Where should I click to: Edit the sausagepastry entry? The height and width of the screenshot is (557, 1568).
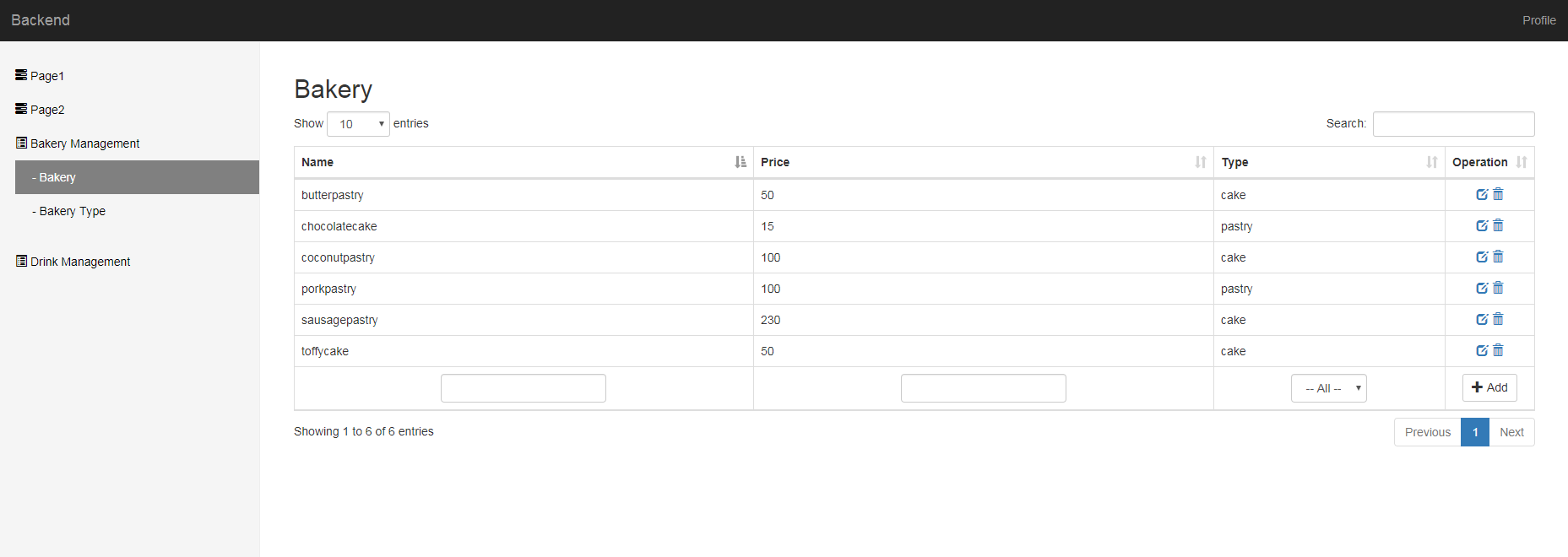click(x=1481, y=319)
